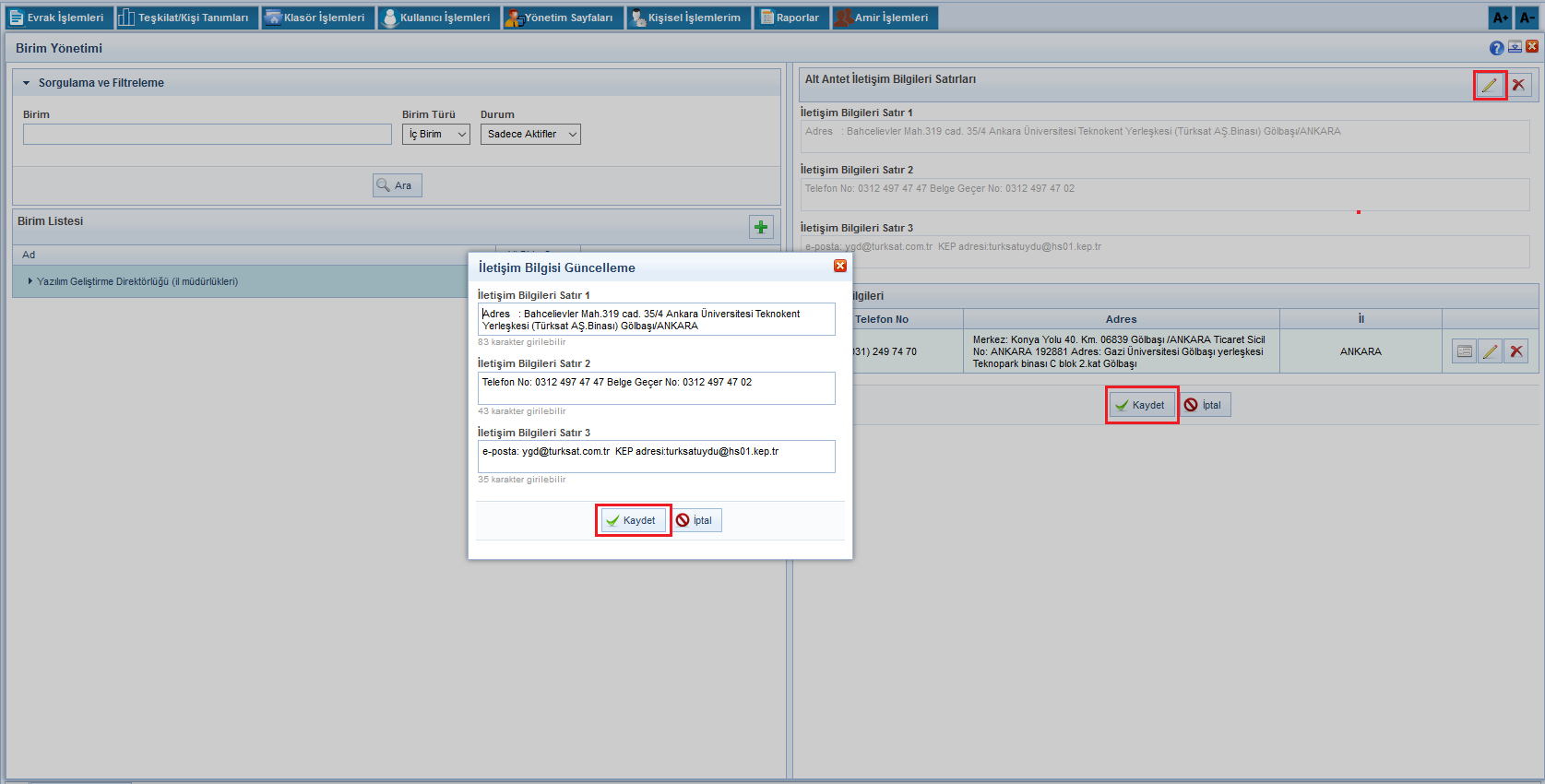Click Kaydet in the İletişim Bilgisi Güncelleme dialog
Image resolution: width=1545 pixels, height=784 pixels.
633,520
